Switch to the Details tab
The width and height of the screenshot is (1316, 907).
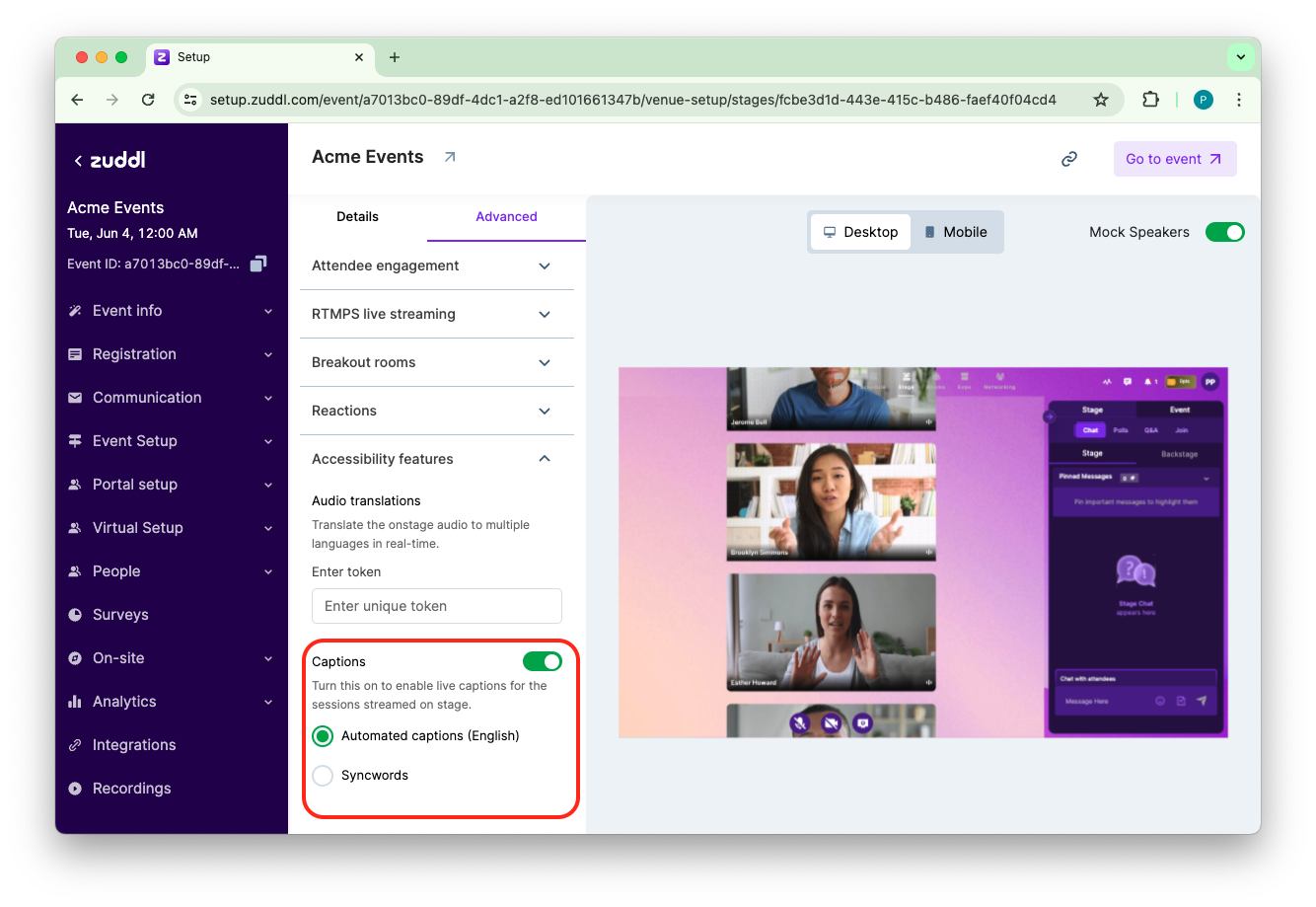pos(357,217)
